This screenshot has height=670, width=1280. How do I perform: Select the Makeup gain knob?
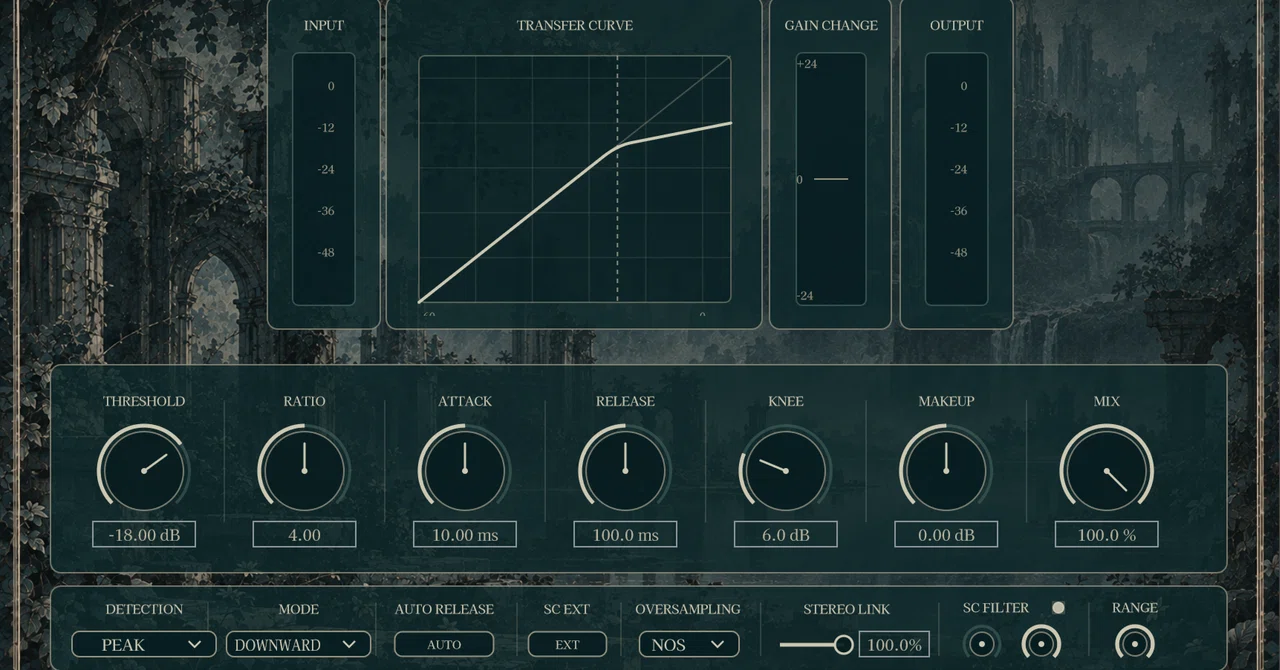946,470
